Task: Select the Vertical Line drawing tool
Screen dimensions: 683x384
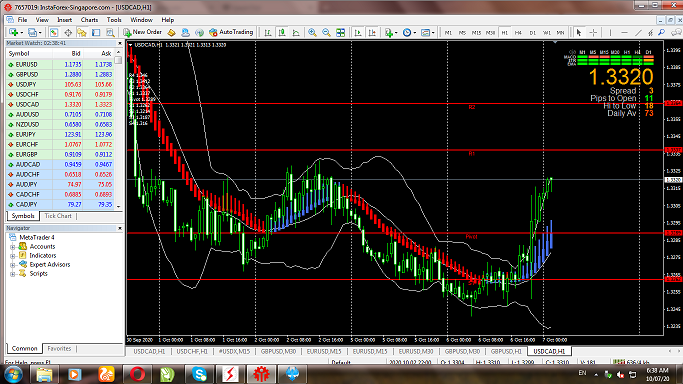Action: click(x=610, y=32)
